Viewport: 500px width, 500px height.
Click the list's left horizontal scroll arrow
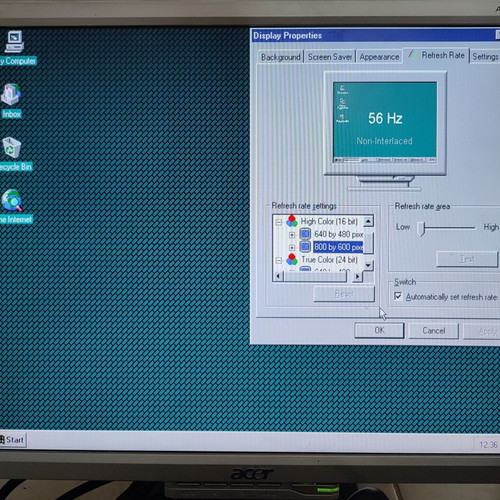pos(278,276)
